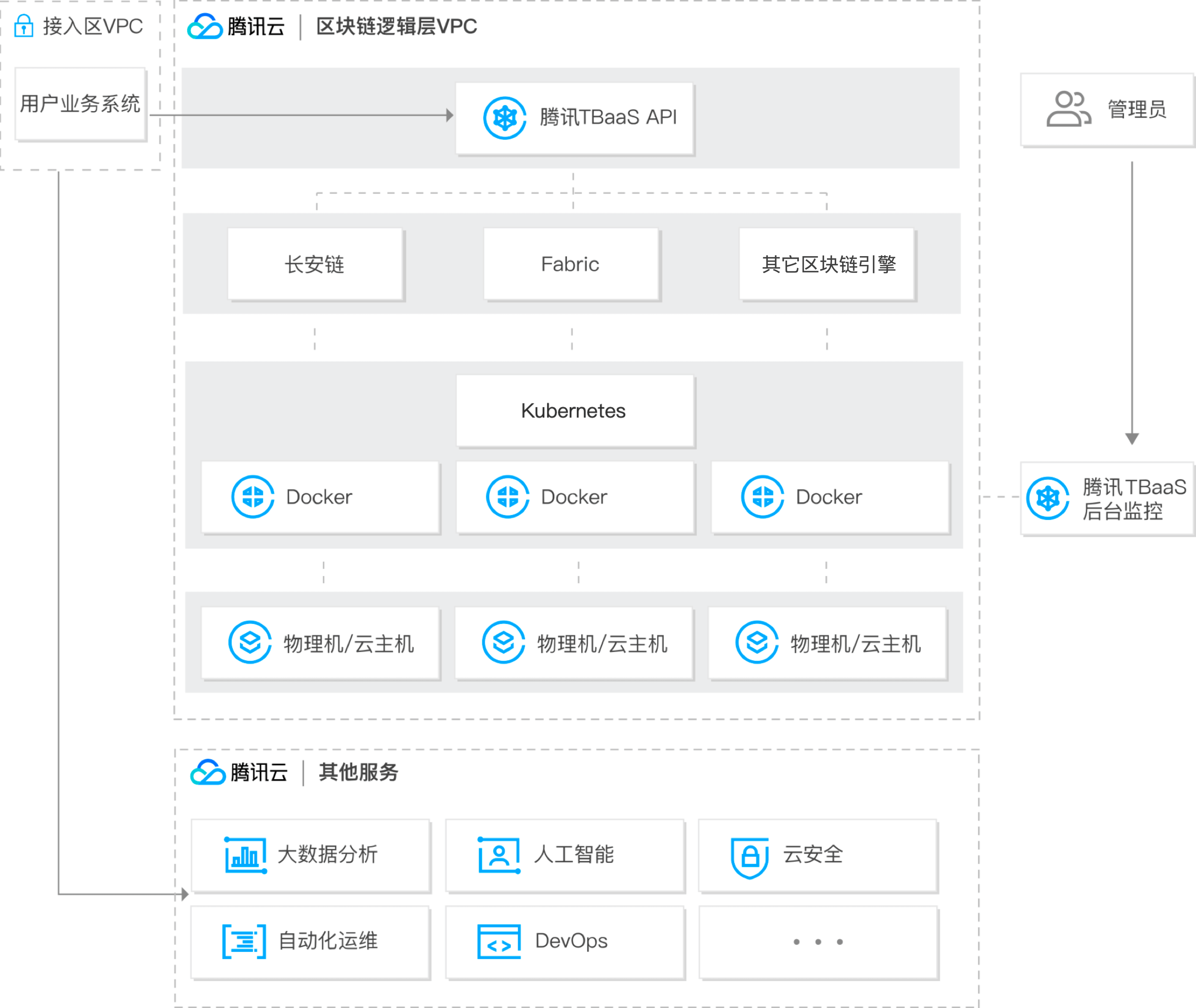The width and height of the screenshot is (1196, 1008).
Task: Click the three-dots more services box
Action: pos(818,942)
